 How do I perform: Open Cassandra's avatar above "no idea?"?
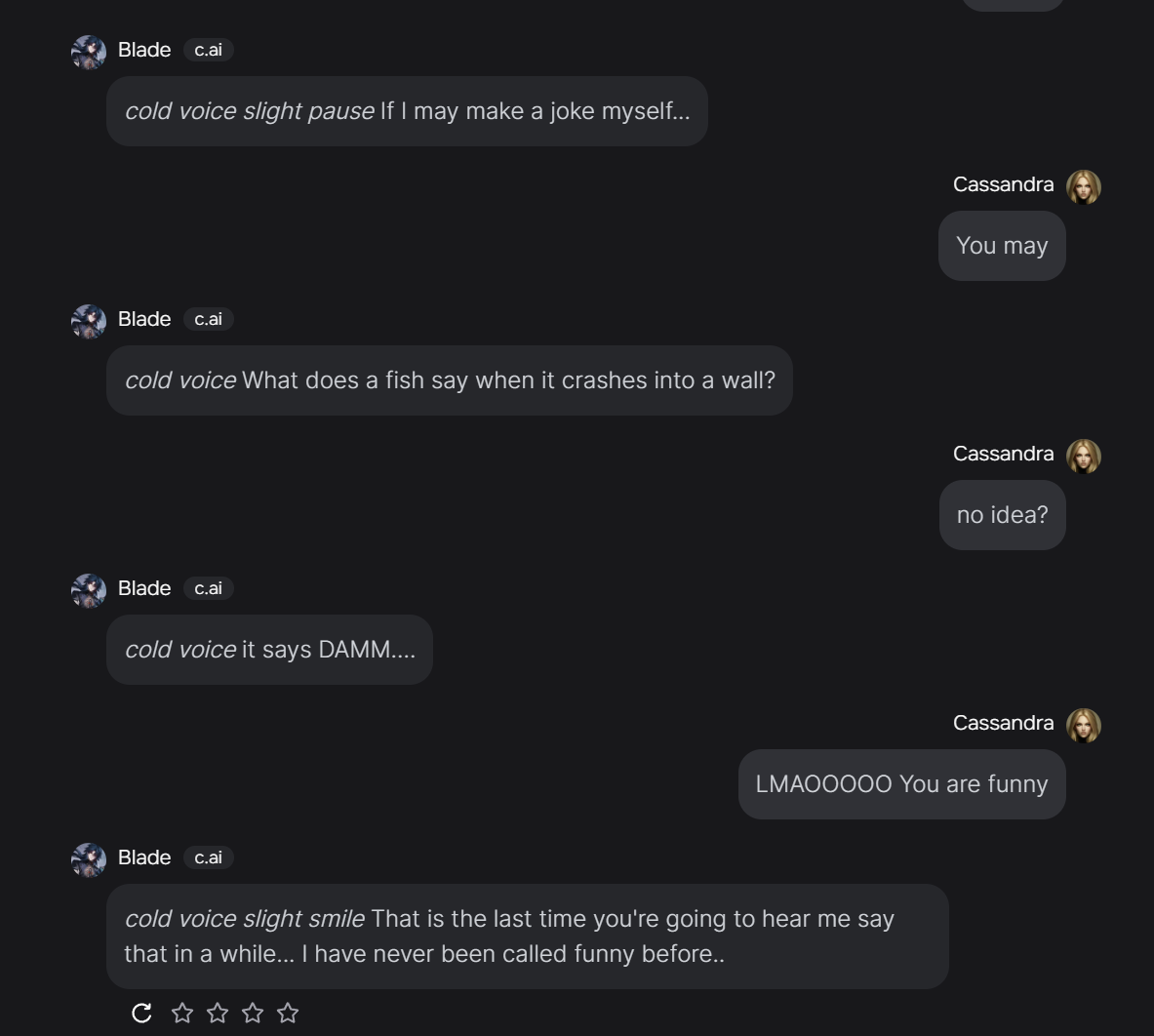1083,456
